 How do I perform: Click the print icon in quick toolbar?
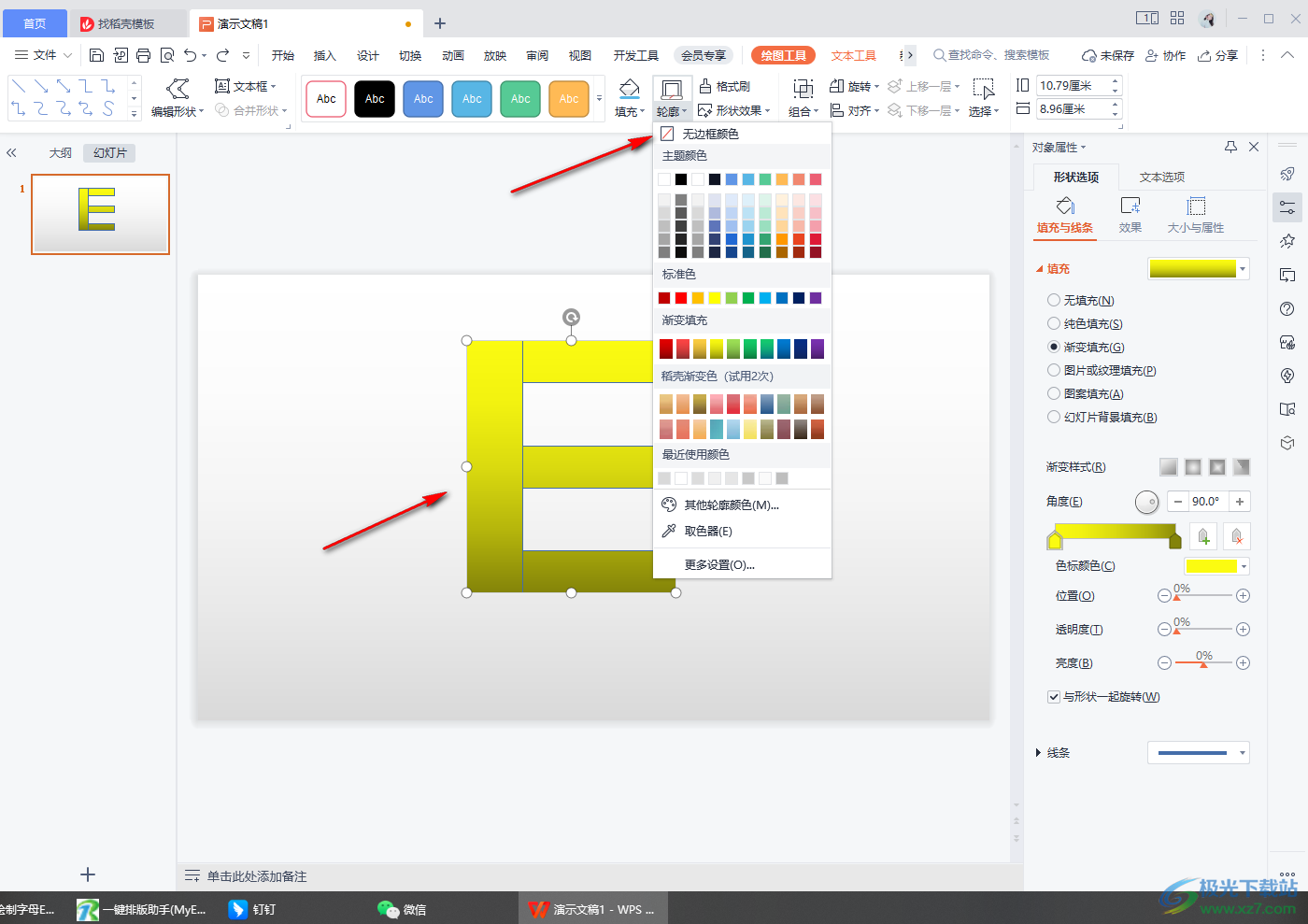(143, 55)
